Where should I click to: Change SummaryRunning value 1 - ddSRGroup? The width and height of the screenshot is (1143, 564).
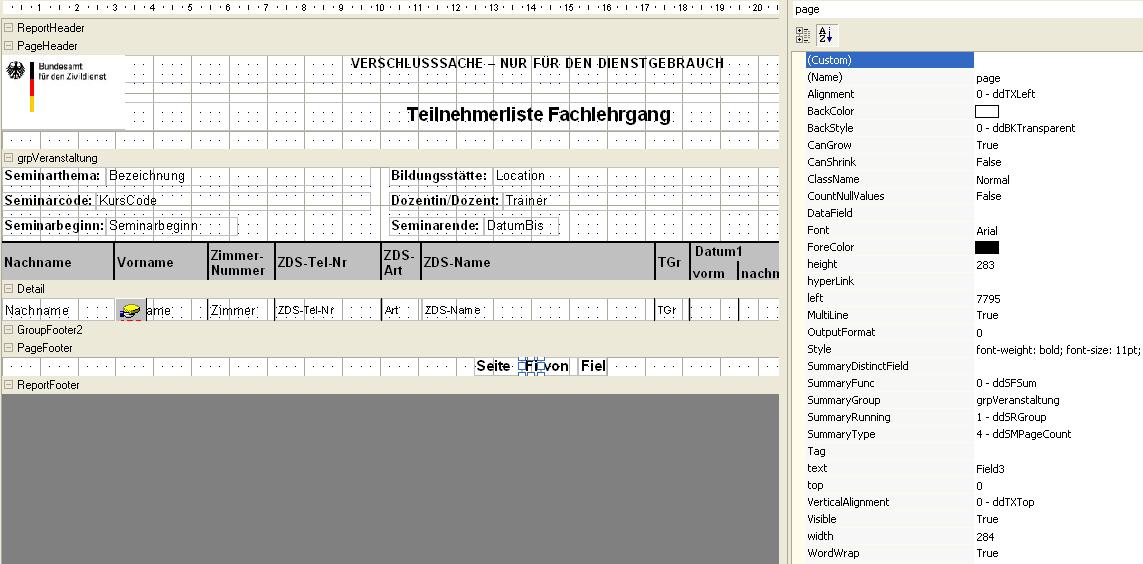click(x=1011, y=417)
